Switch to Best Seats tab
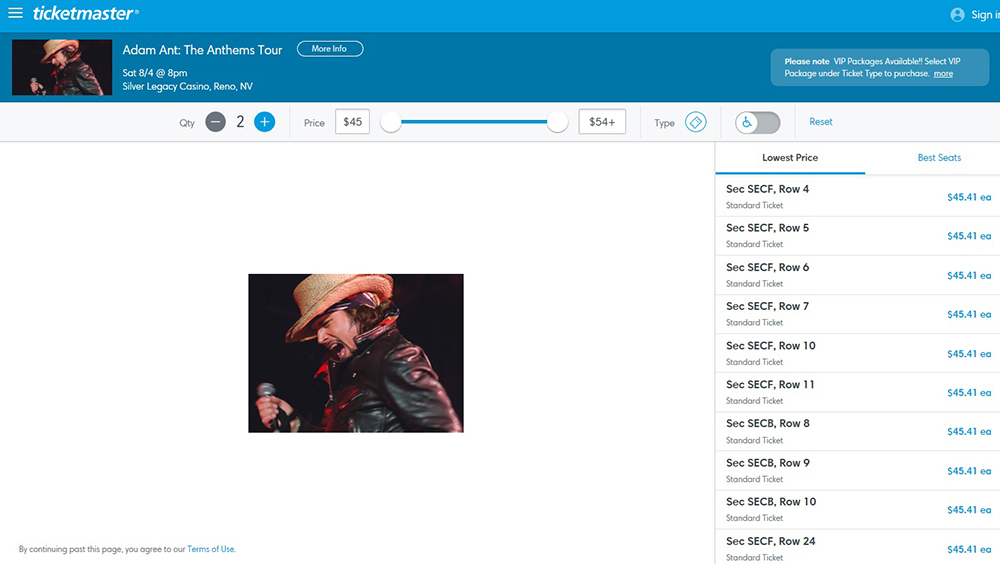The image size is (1000, 564). pyautogui.click(x=939, y=158)
